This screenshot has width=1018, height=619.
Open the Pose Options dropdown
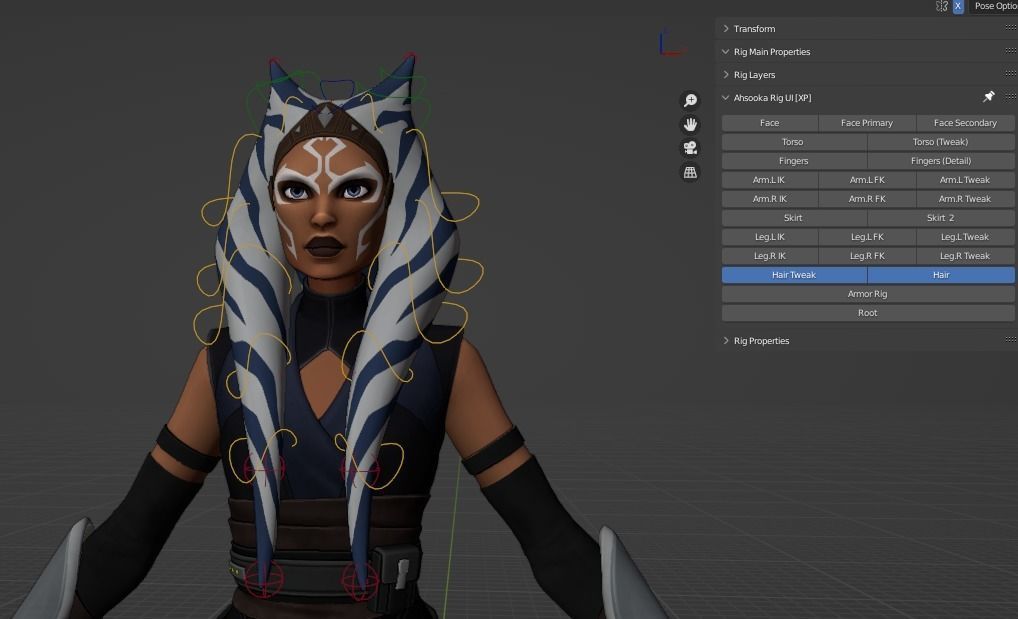pyautogui.click(x=994, y=6)
